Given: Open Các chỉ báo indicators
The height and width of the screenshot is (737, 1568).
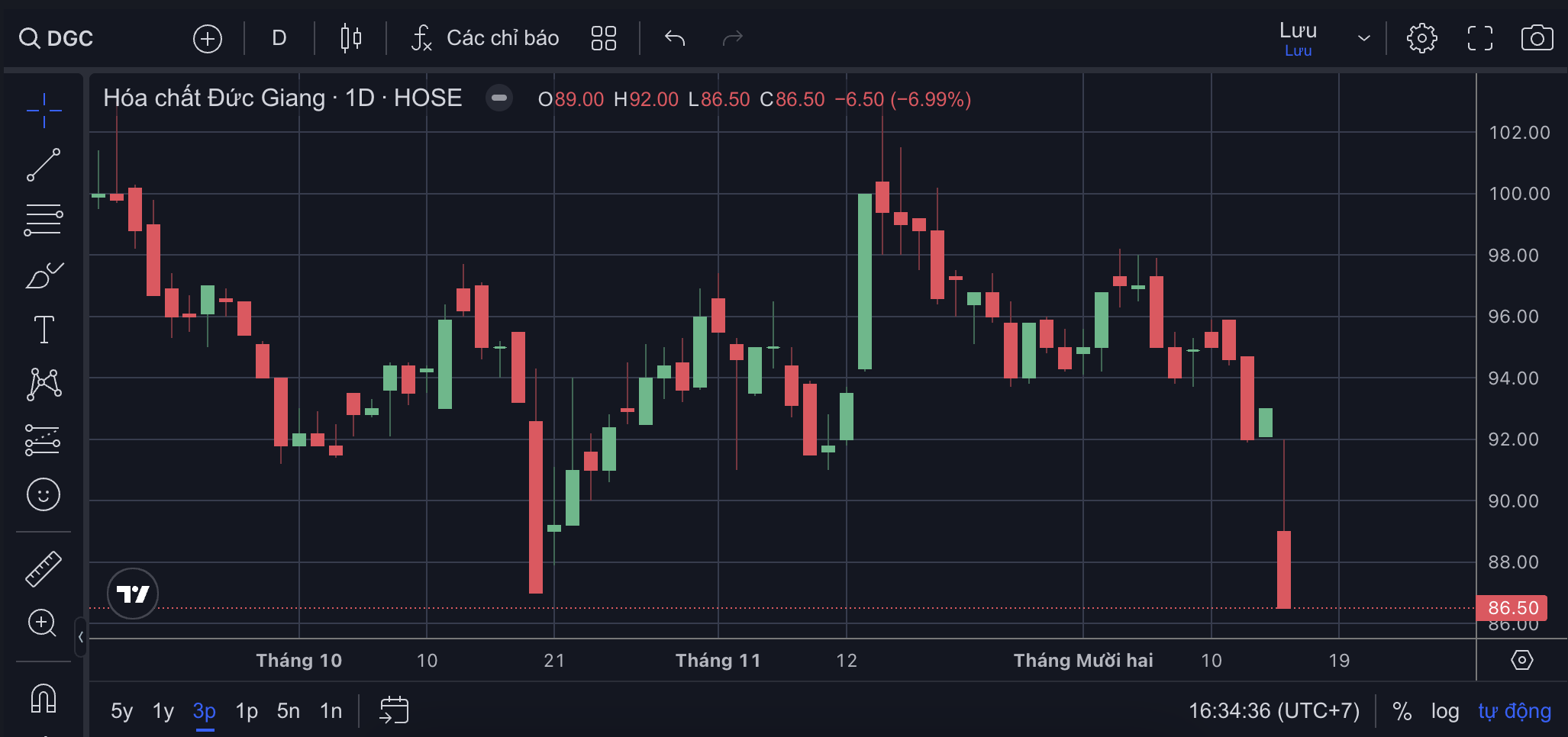Looking at the screenshot, I should click(x=486, y=38).
